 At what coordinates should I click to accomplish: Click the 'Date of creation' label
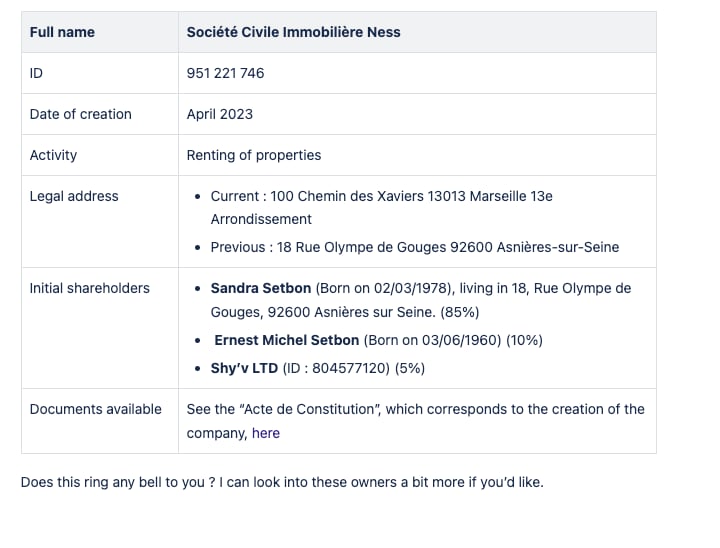[81, 114]
